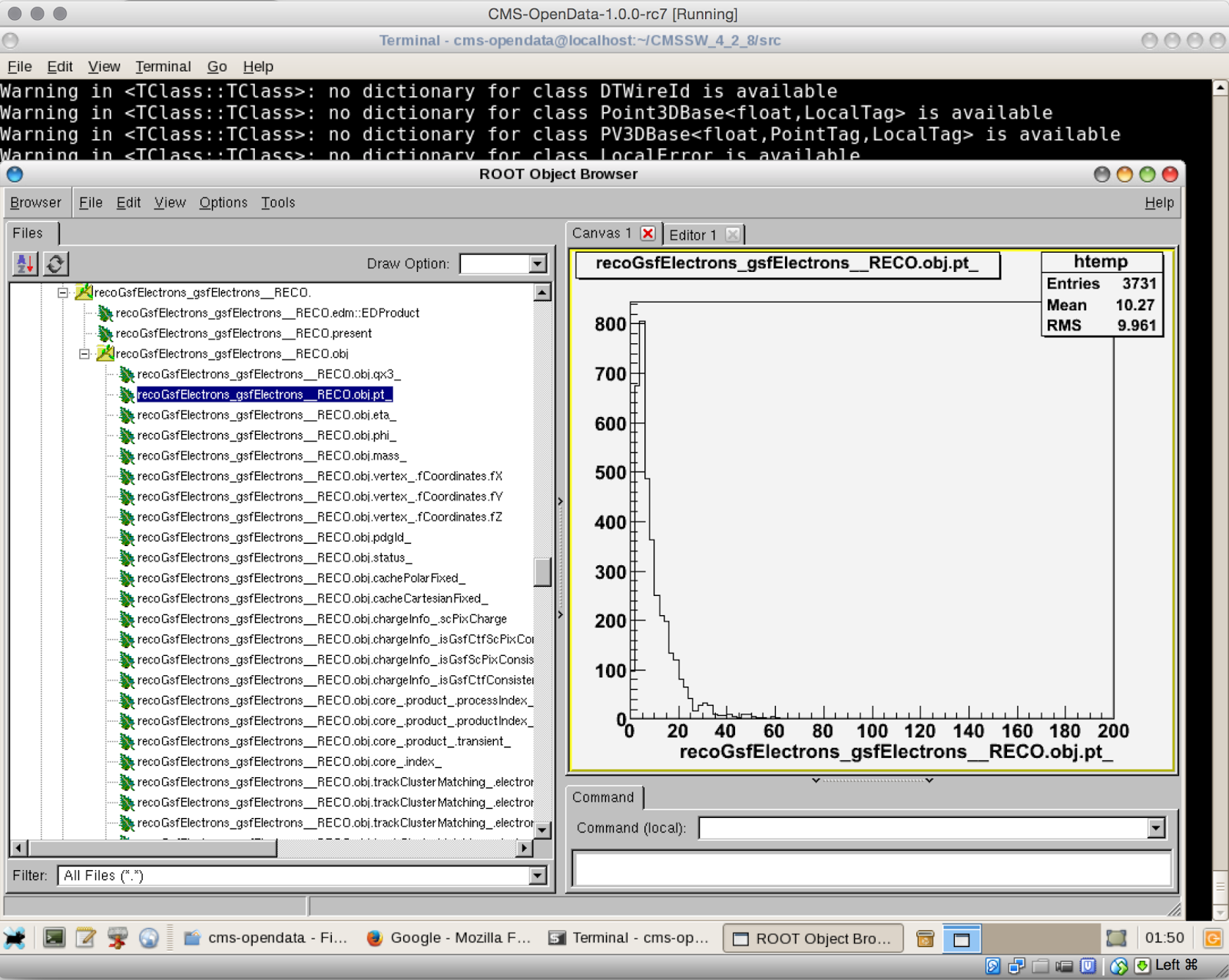Image resolution: width=1229 pixels, height=980 pixels.
Task: Click the show desktop icon in panel
Action: [962, 939]
